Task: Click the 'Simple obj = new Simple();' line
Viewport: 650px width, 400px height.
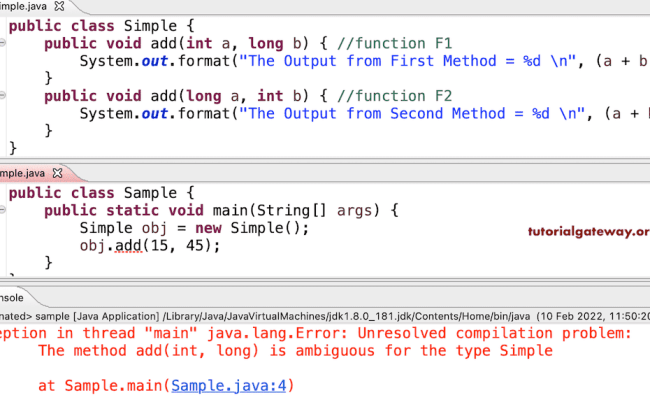Action: coord(194,228)
